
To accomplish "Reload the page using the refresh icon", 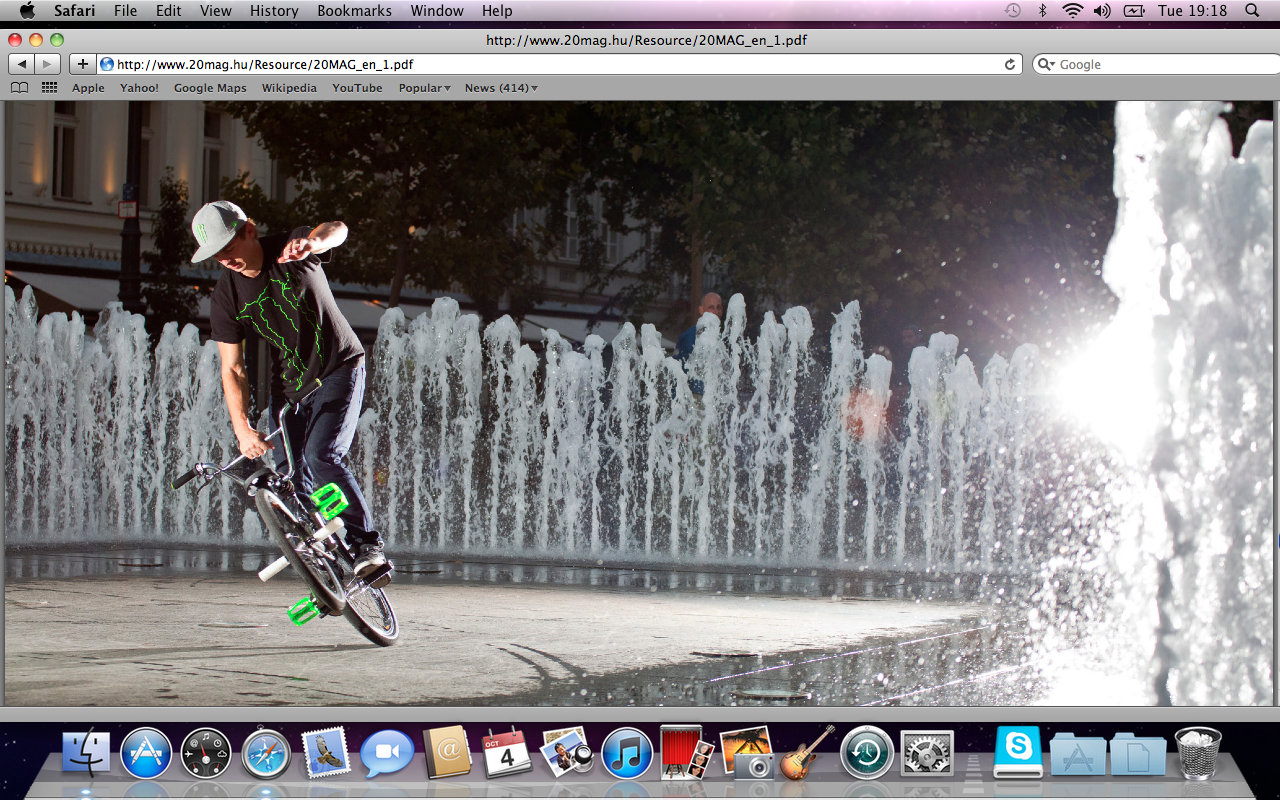I will pyautogui.click(x=1010, y=64).
